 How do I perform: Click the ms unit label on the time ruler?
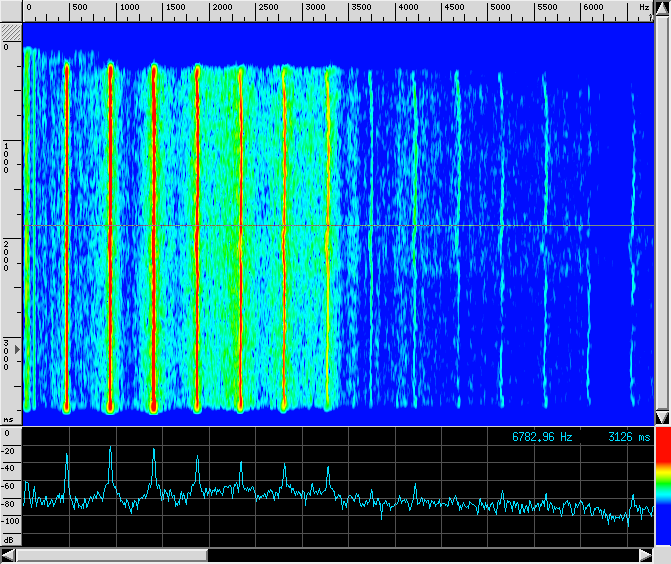click(8, 420)
